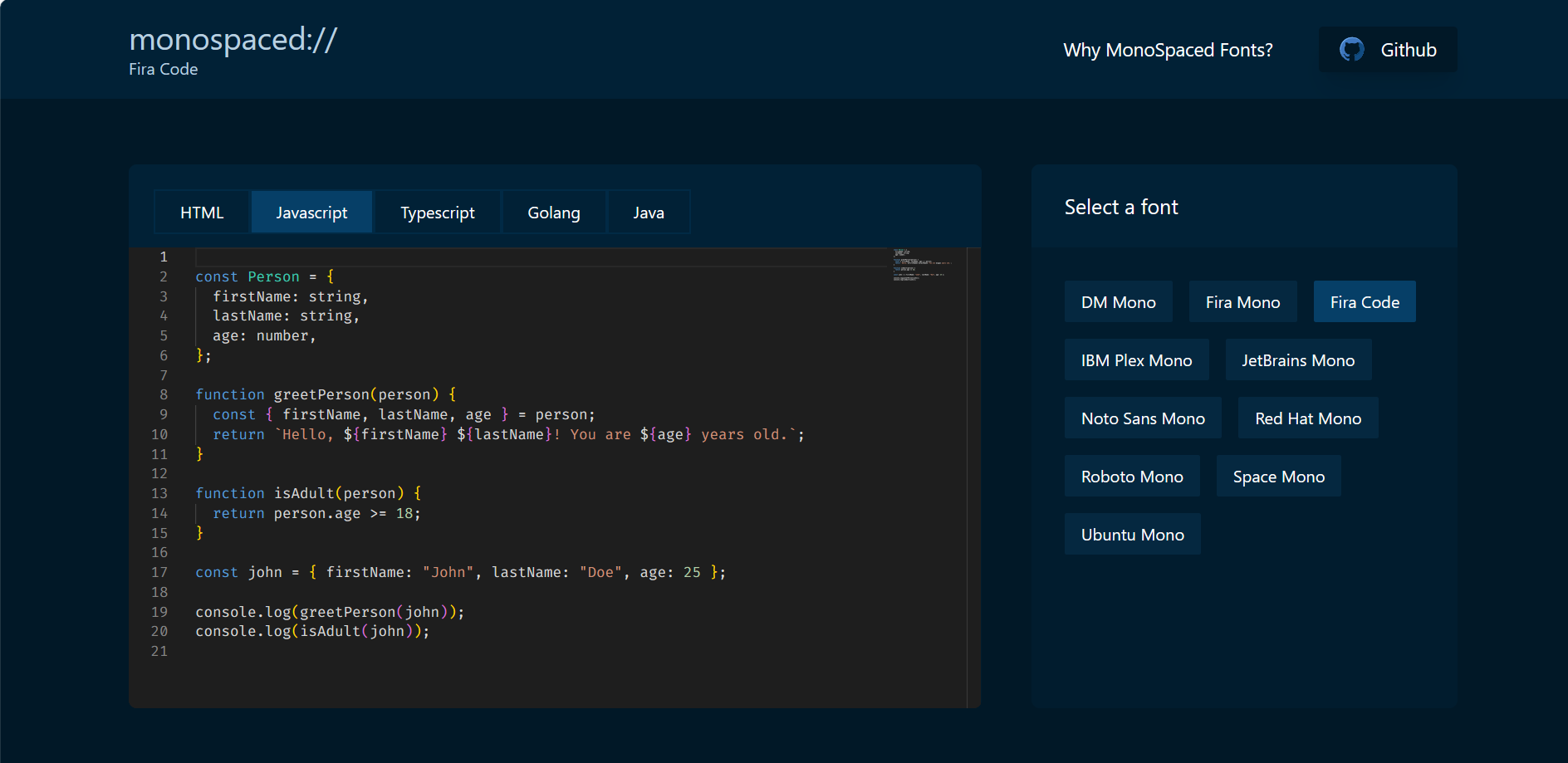Open the Why MonoSpaced Fonts? link
The height and width of the screenshot is (763, 1568).
pyautogui.click(x=1168, y=50)
